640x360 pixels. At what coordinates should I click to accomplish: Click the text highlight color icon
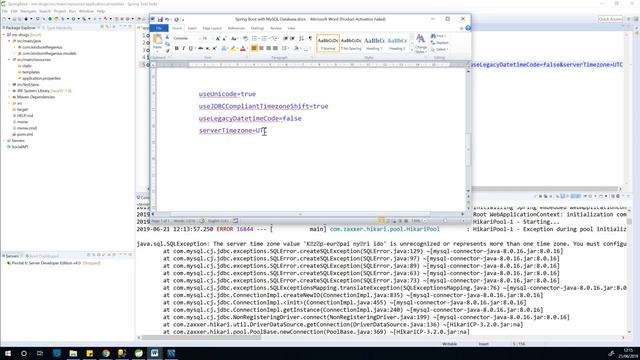[233, 49]
